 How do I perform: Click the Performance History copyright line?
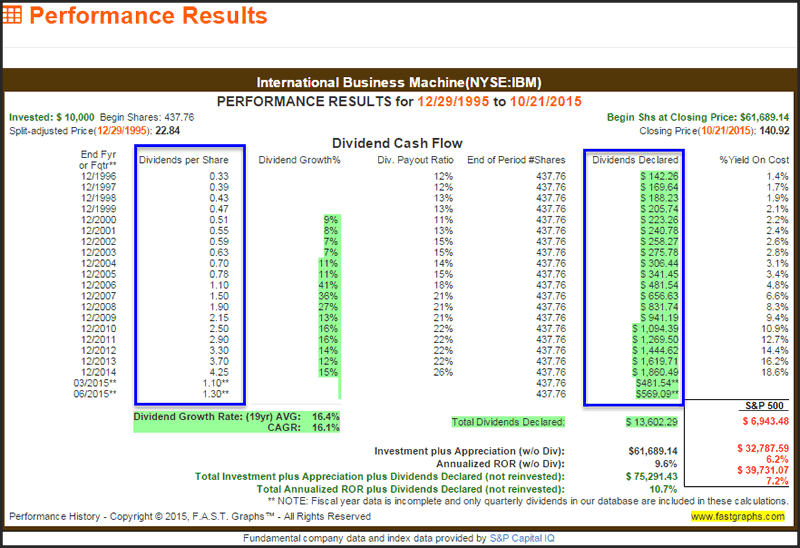[x=190, y=516]
